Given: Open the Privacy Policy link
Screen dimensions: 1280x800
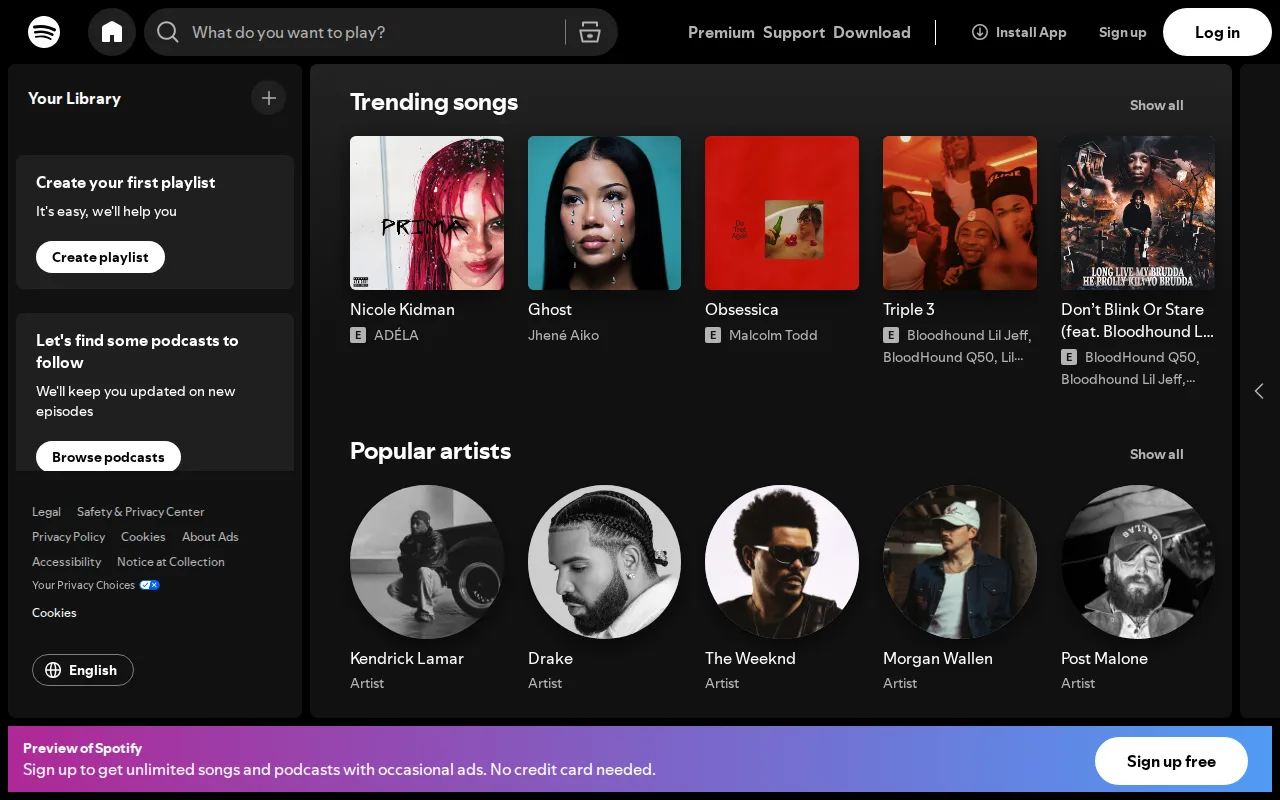Looking at the screenshot, I should (68, 536).
